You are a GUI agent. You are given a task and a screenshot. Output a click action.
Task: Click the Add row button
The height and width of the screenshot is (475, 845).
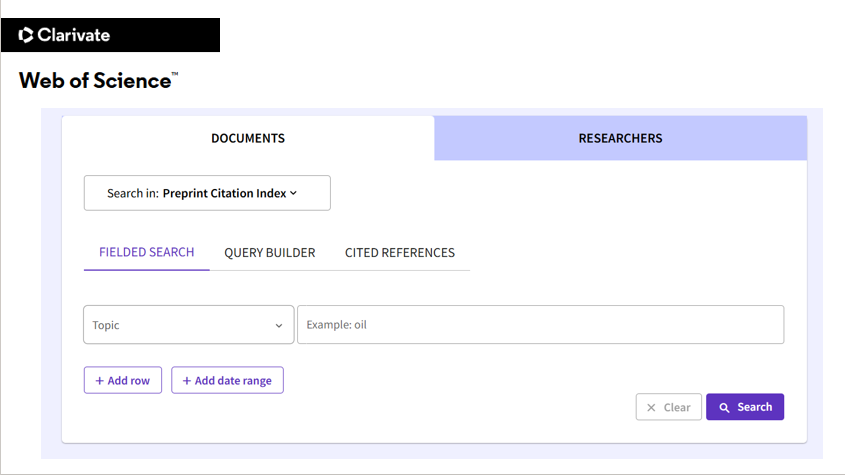coord(123,380)
